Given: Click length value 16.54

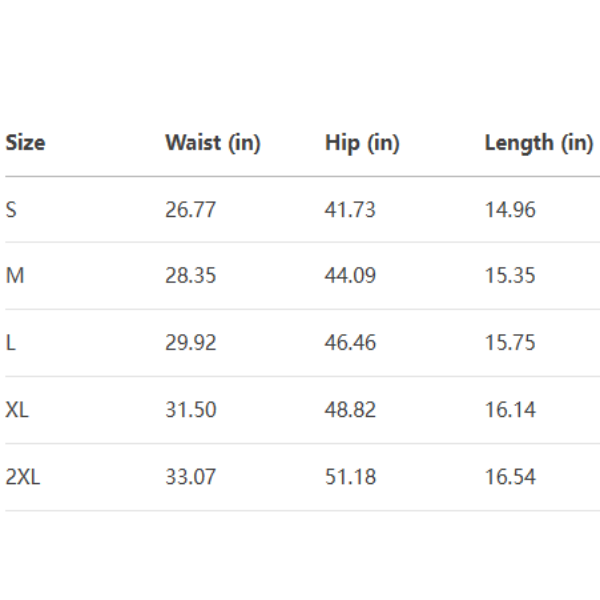Looking at the screenshot, I should pyautogui.click(x=510, y=477).
